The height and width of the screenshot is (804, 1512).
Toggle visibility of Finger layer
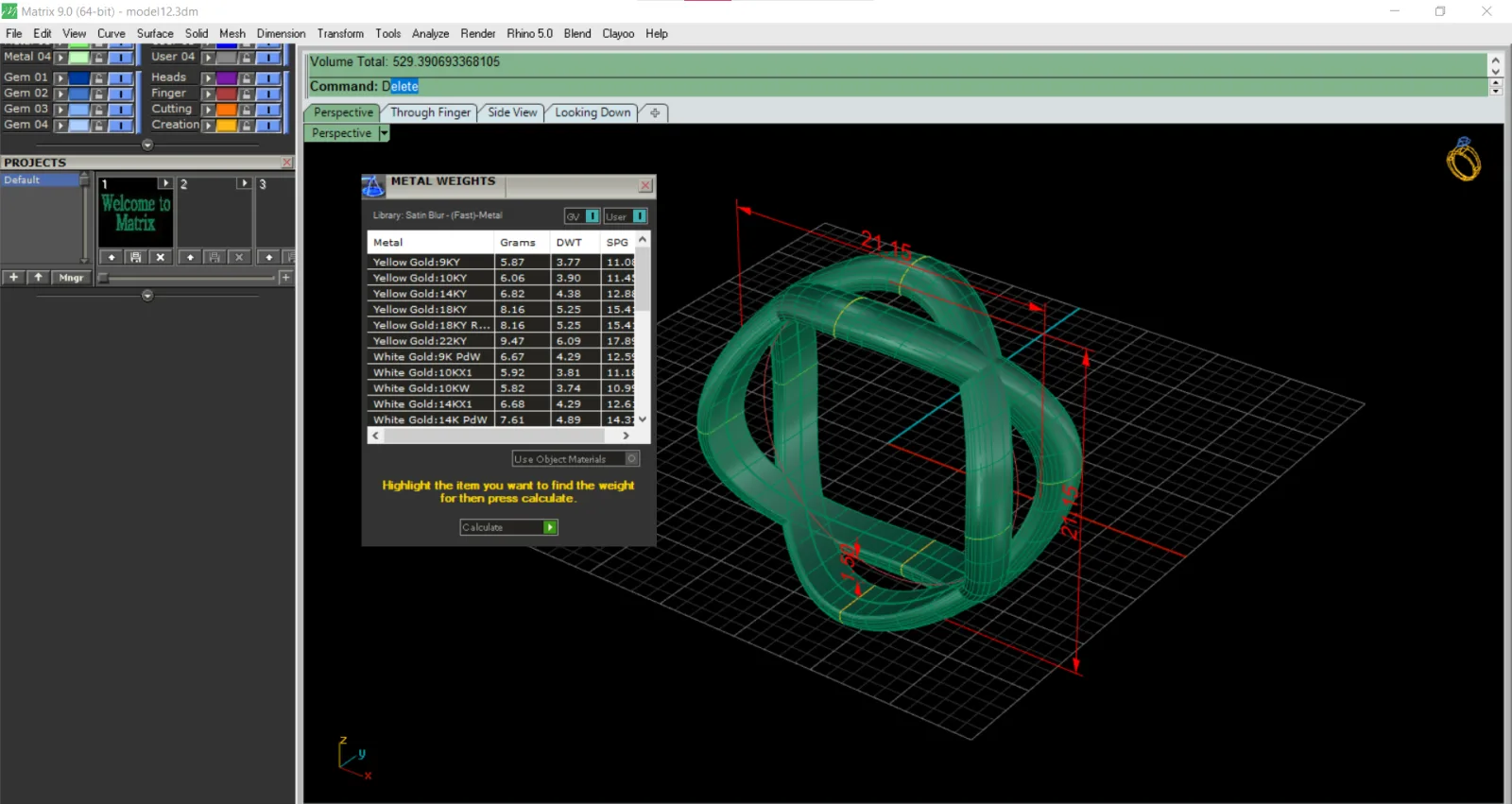tap(268, 94)
